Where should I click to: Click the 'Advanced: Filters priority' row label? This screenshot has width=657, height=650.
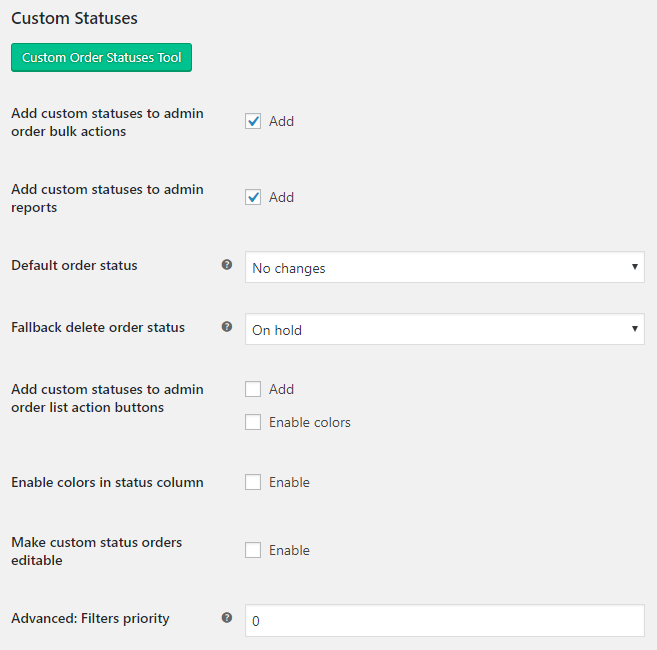pos(90,619)
